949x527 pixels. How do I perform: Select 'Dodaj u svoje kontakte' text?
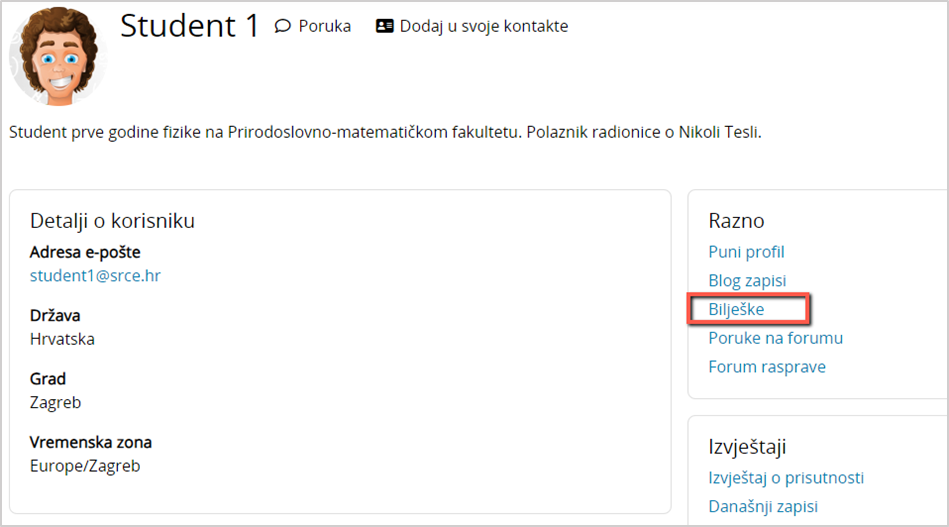click(x=483, y=26)
